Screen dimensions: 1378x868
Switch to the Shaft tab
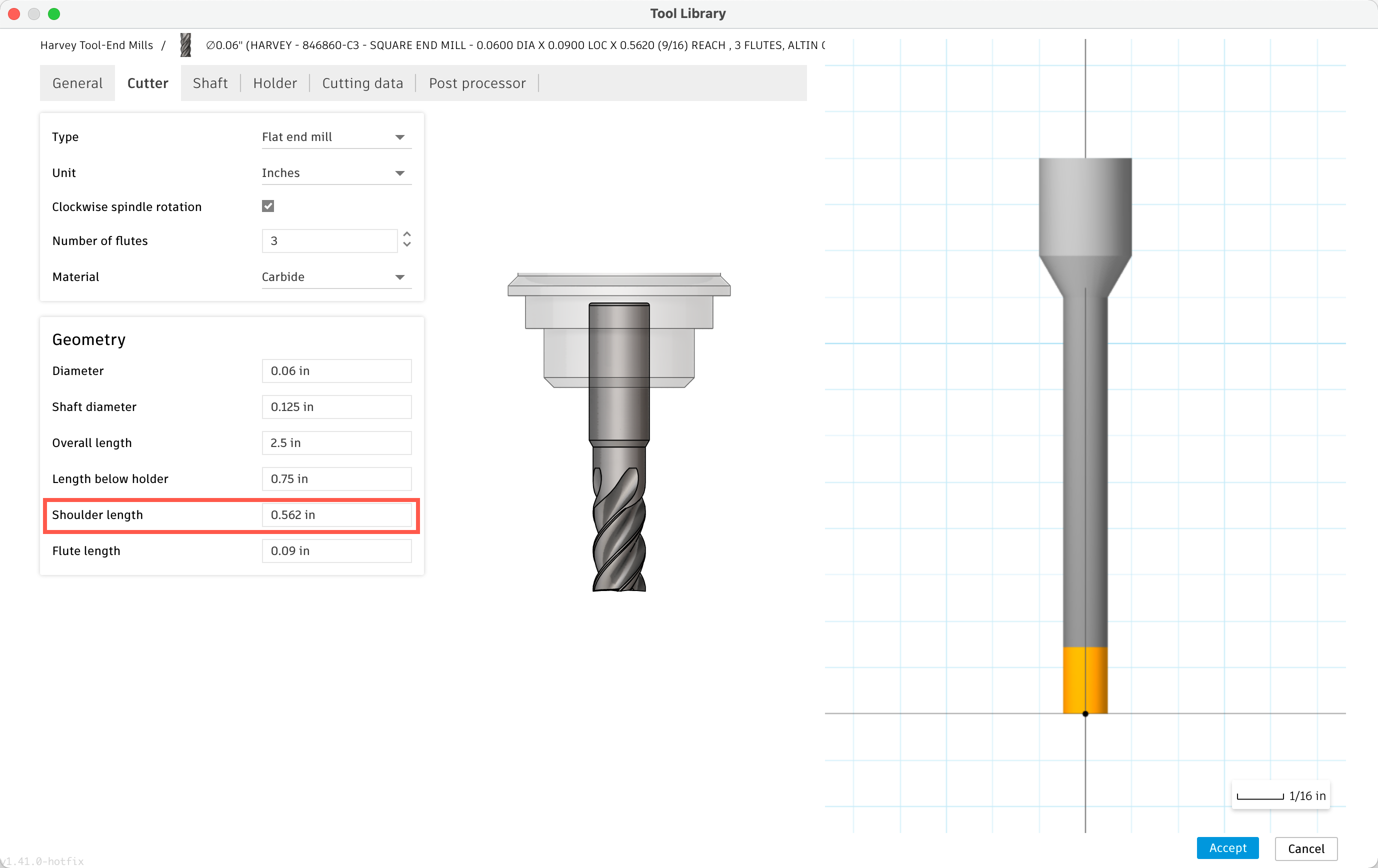(x=210, y=83)
